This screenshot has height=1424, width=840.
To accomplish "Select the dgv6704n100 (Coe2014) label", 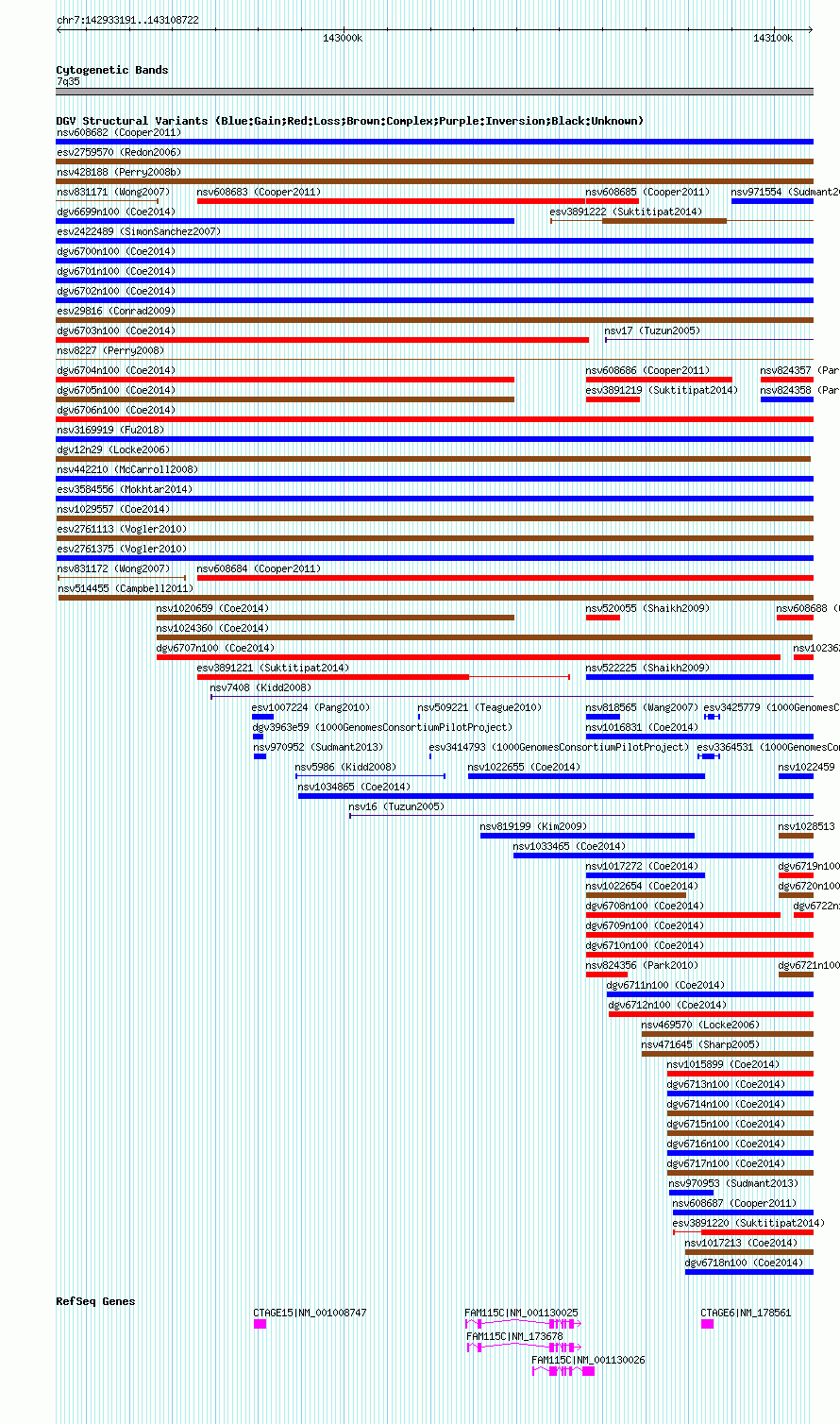I will pyautogui.click(x=116, y=370).
